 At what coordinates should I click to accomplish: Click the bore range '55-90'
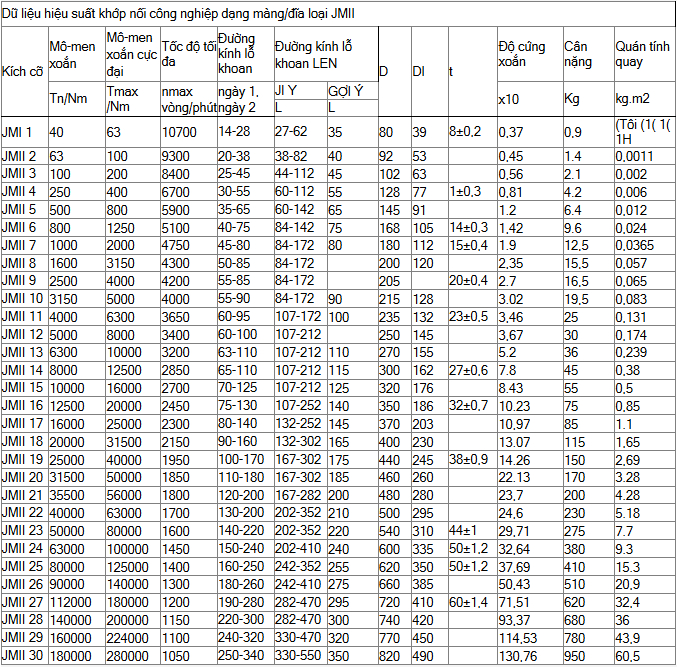point(234,298)
